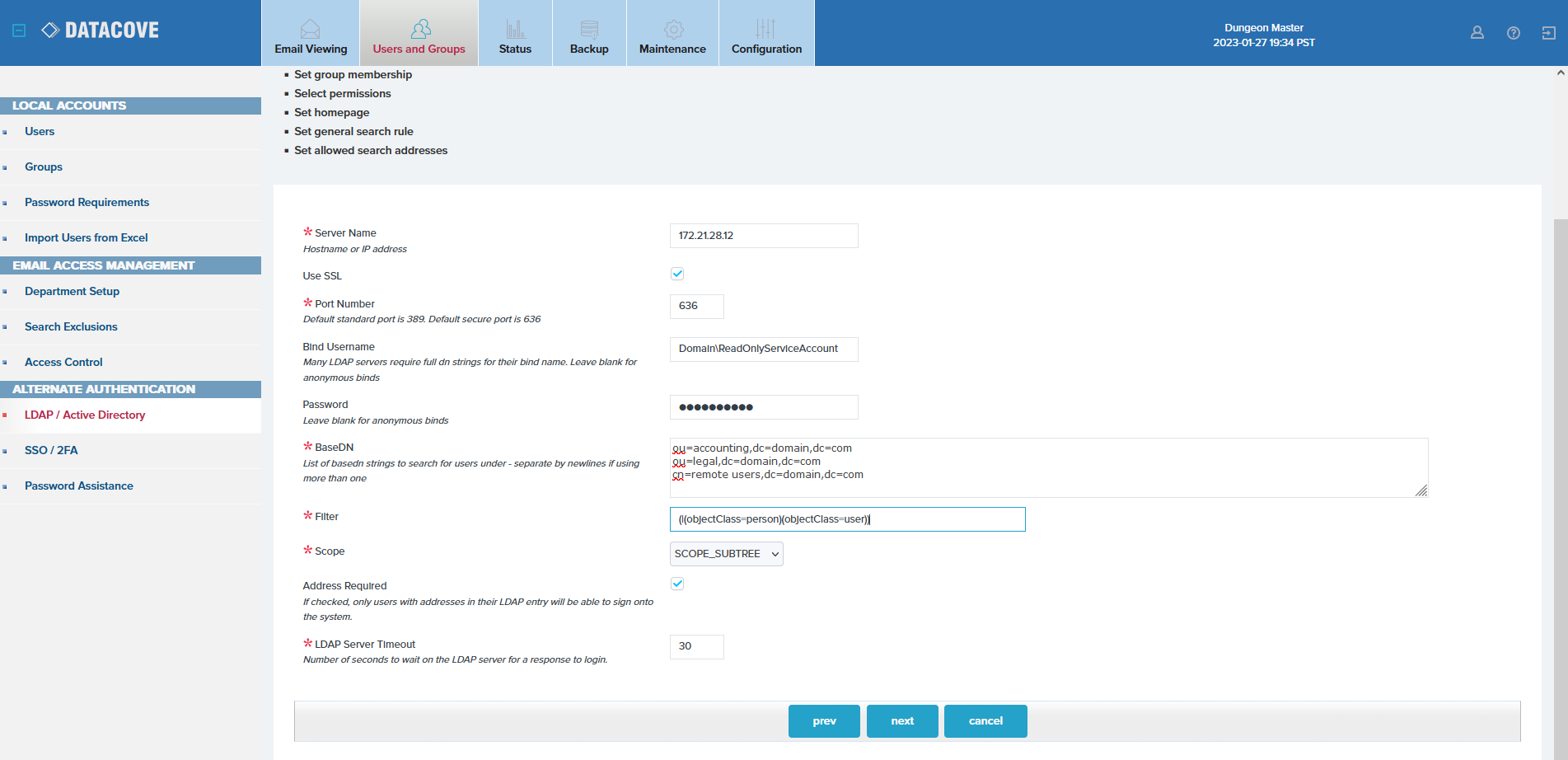Open Configuration via its sliders icon
1568x760 pixels.
765,30
